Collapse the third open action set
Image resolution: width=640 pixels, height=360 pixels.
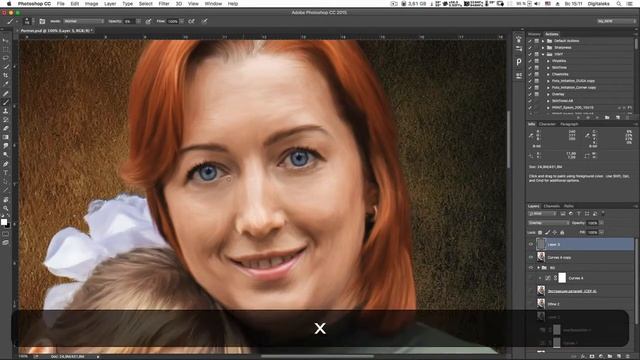tap(543, 54)
